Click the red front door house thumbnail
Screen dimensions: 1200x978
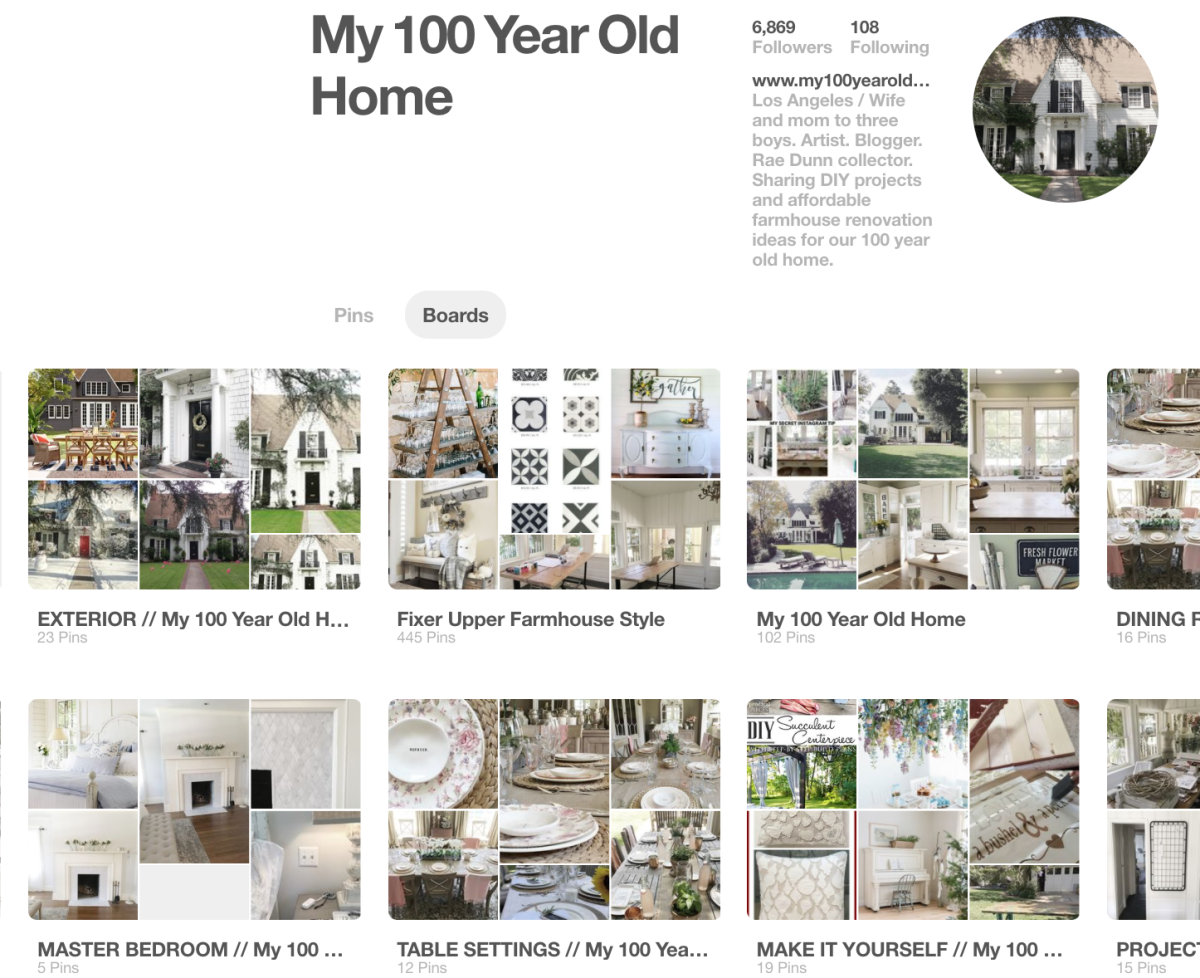[83, 535]
